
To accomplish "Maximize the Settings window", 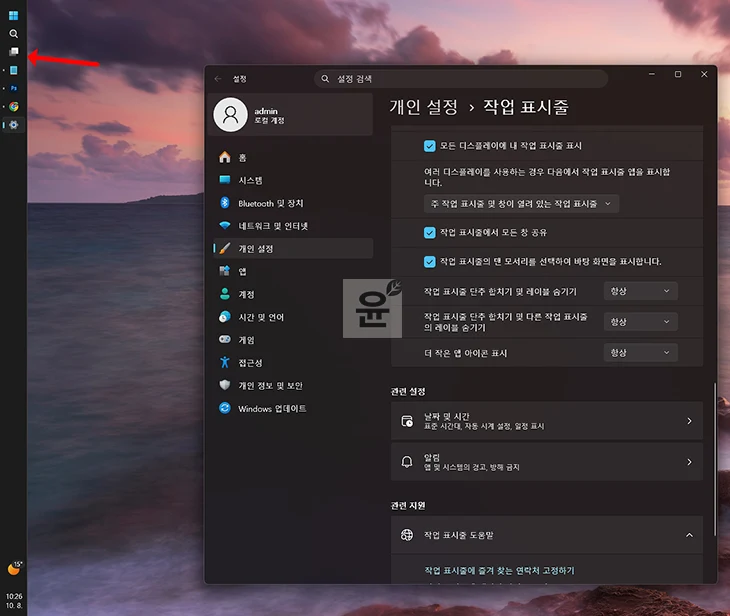I will 678,74.
